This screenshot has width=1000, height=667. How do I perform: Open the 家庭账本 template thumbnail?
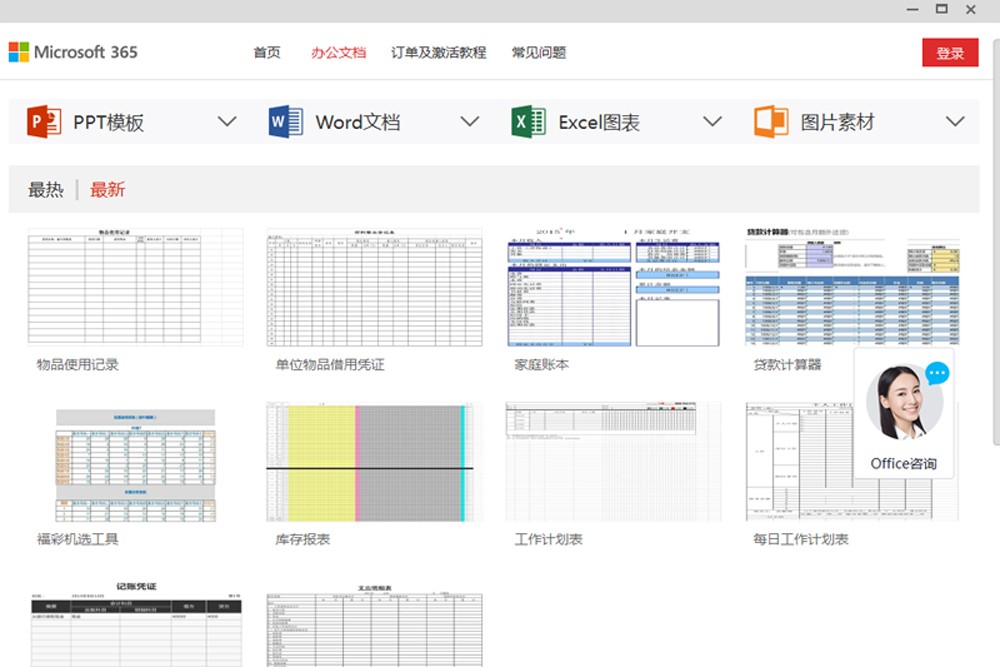point(614,286)
